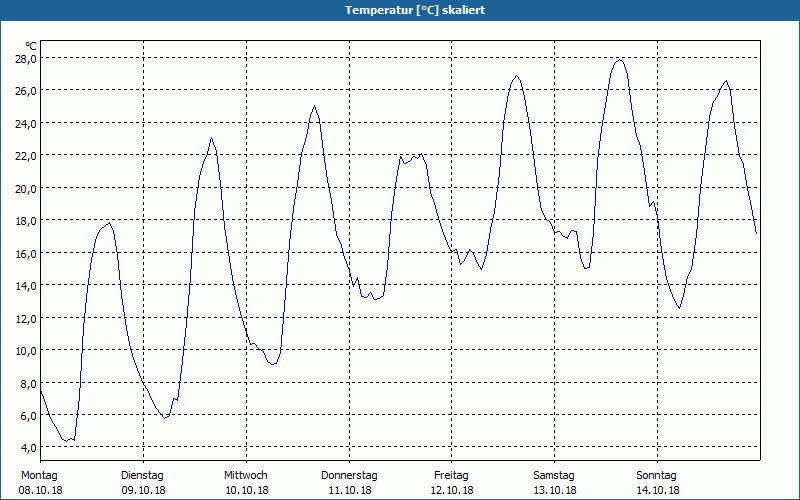Click the 09.10.18 date label
Screen dimensions: 800x500
tap(143, 490)
